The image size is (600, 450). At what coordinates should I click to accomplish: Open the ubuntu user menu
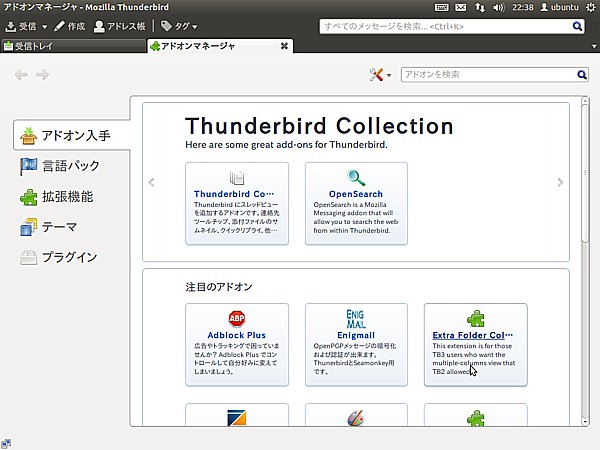point(559,7)
